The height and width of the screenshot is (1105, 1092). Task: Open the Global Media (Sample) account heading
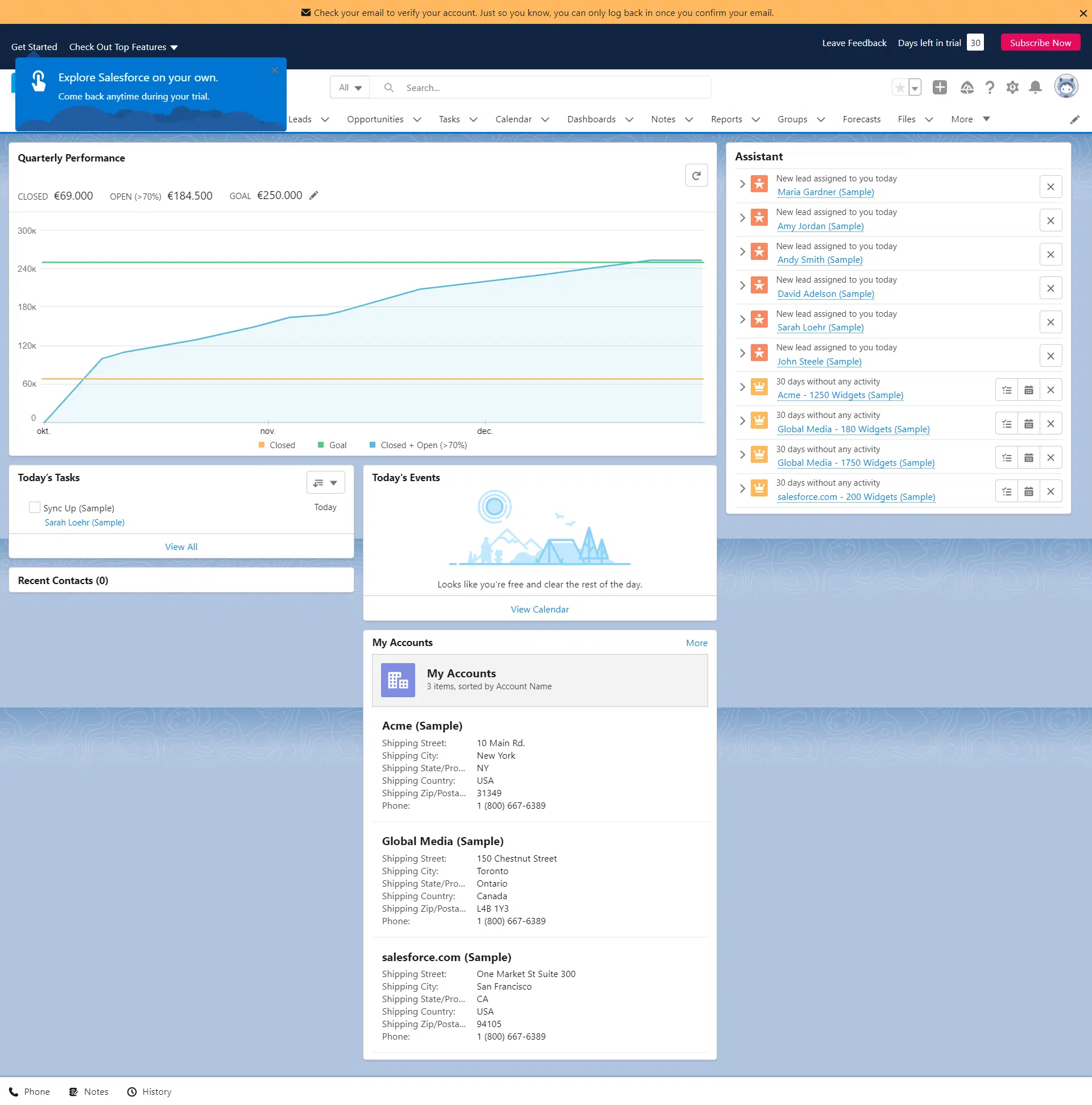tap(442, 841)
